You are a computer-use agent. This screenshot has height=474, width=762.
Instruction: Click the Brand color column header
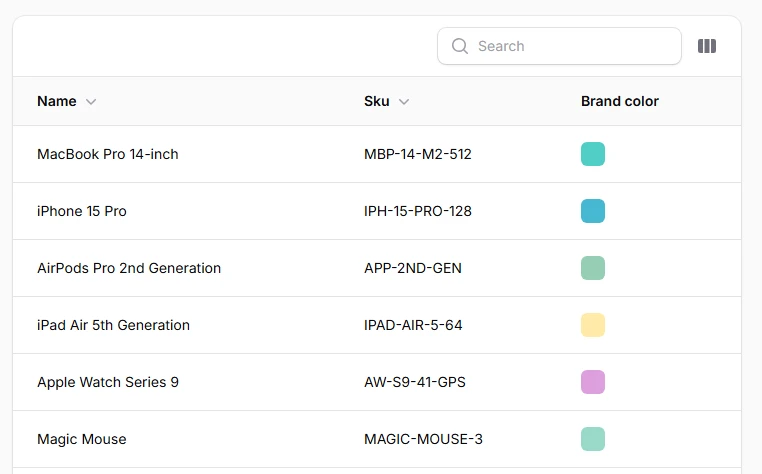coord(620,101)
